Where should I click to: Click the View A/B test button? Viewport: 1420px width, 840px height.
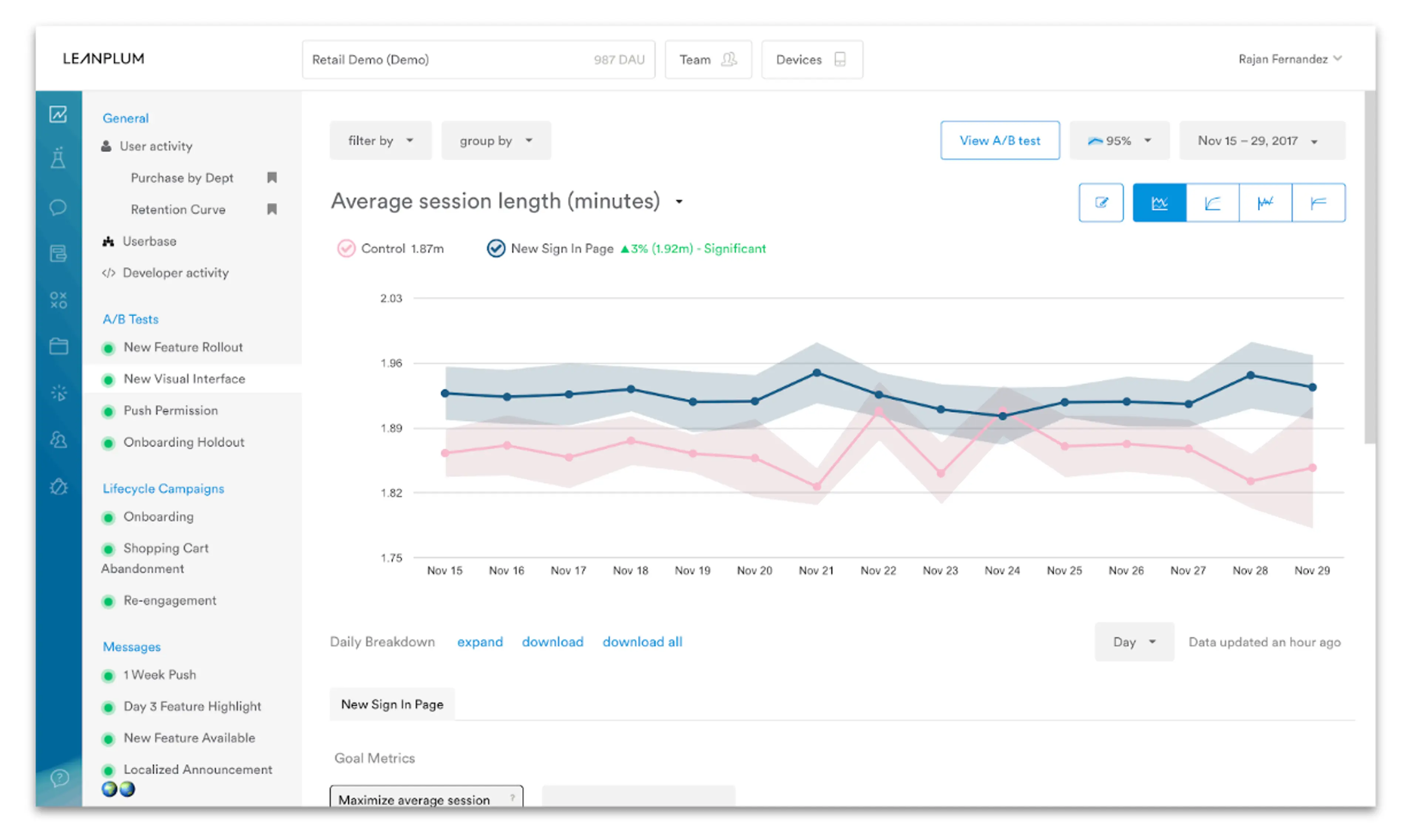pos(1000,140)
